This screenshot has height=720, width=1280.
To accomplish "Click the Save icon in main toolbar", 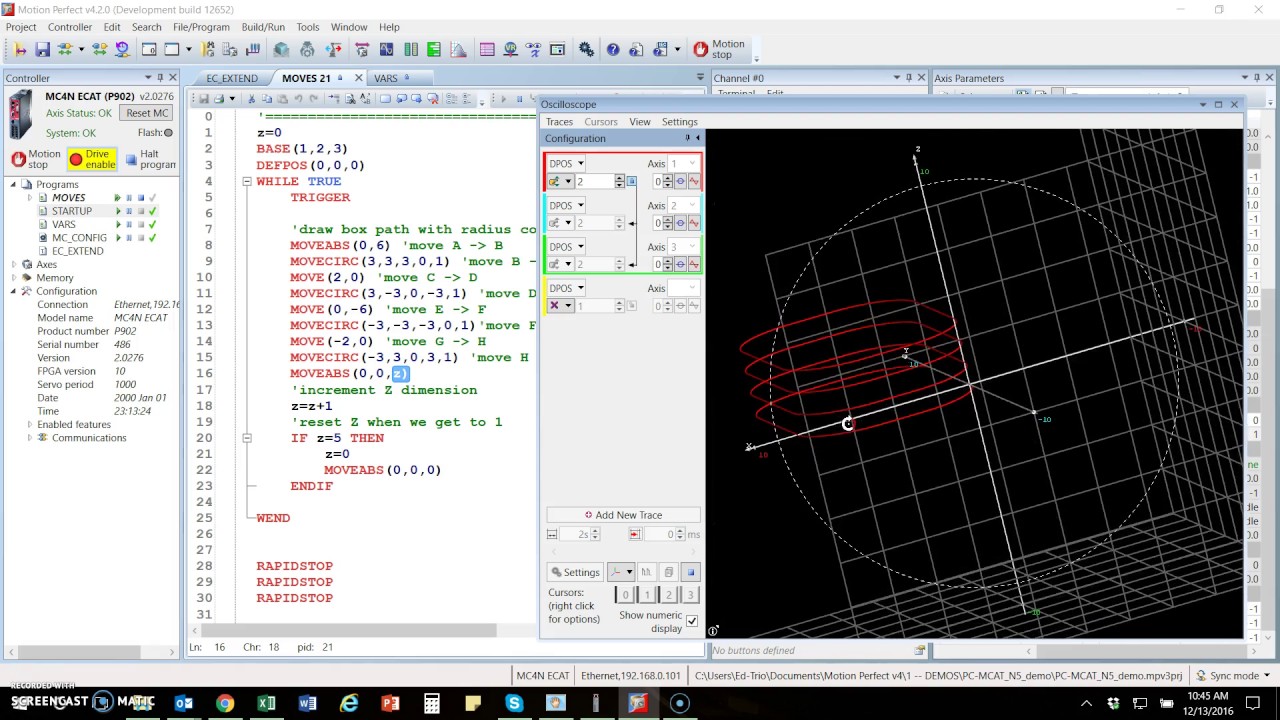I will (42, 49).
